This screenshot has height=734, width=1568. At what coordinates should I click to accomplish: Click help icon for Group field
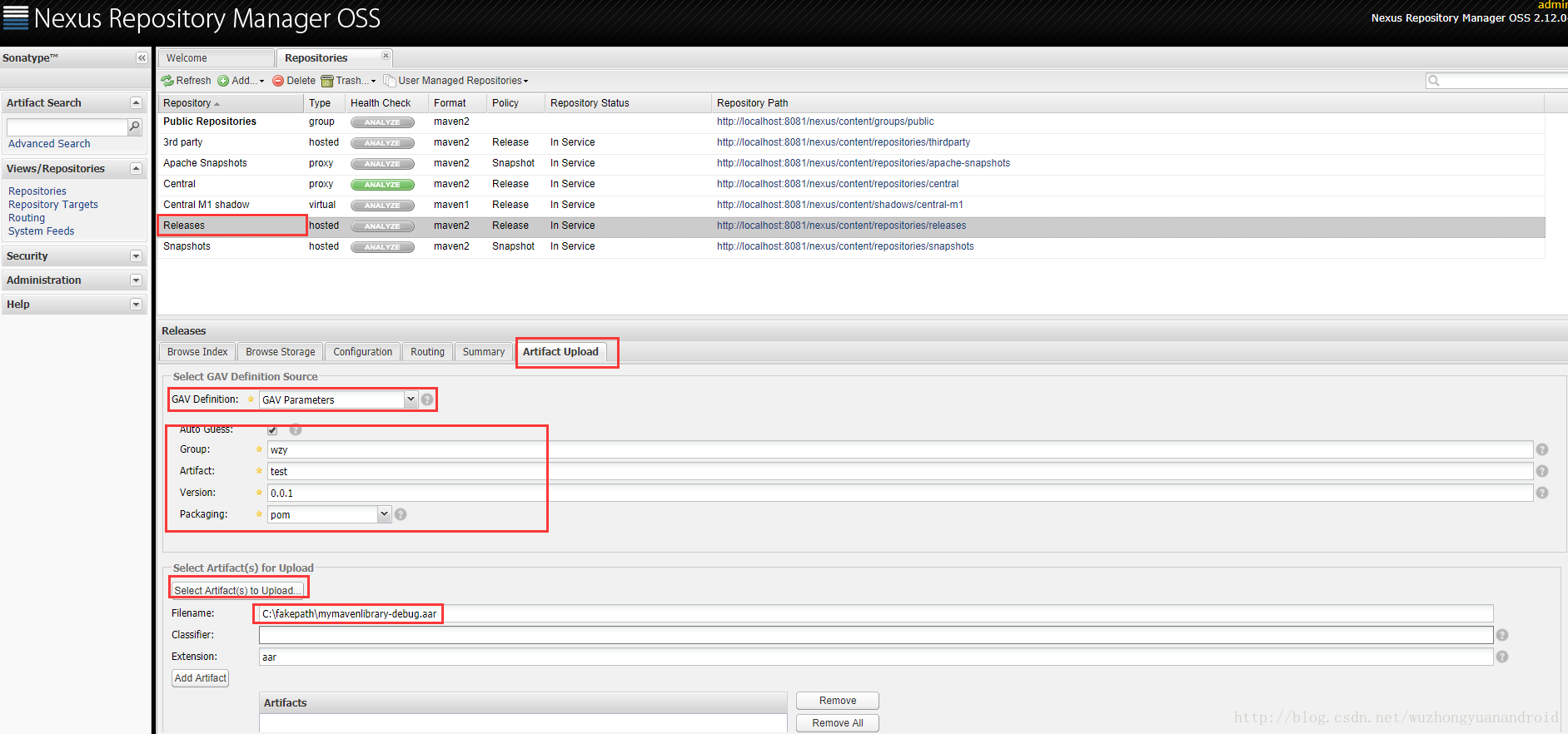point(1542,449)
